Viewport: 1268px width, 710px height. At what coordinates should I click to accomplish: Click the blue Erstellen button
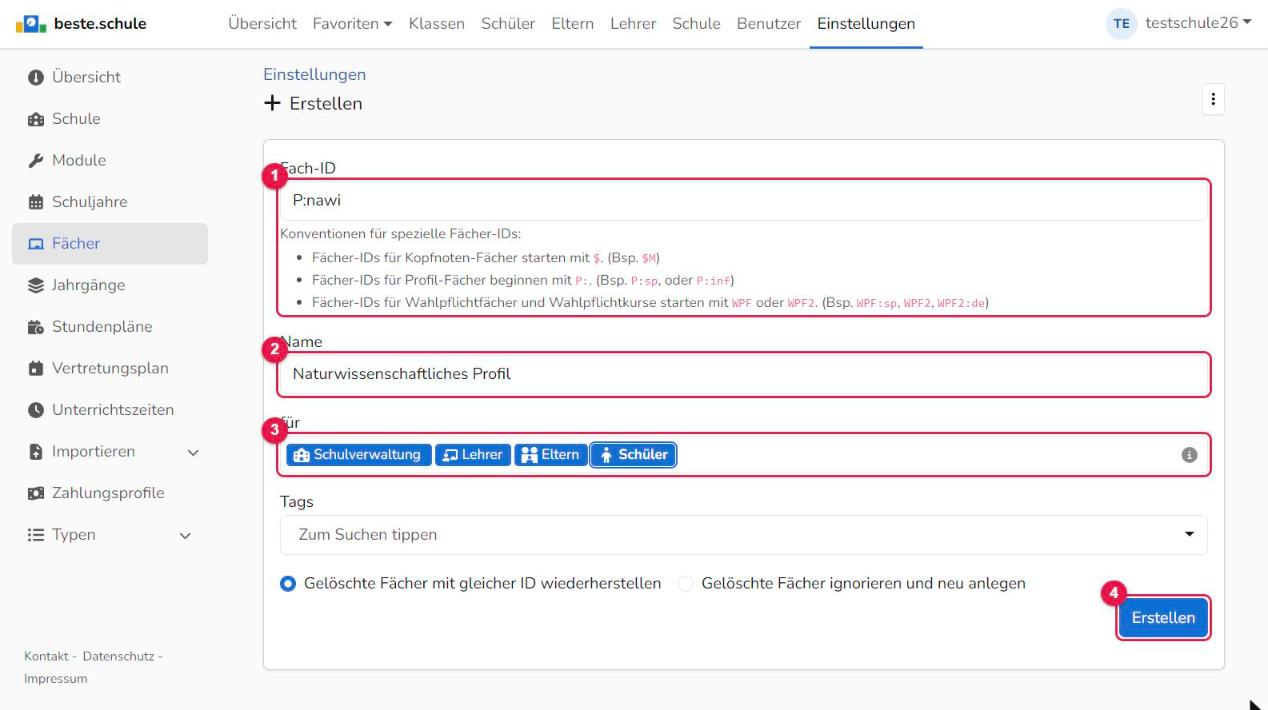1163,618
